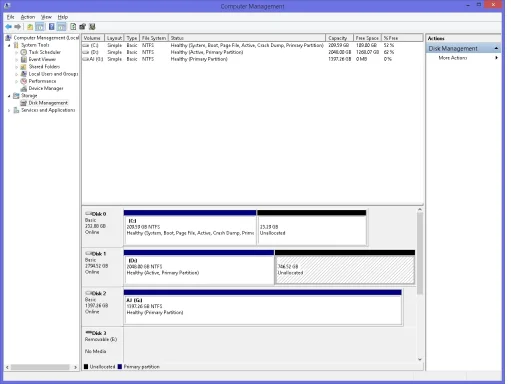Open the View menu
The height and width of the screenshot is (384, 511).
pyautogui.click(x=46, y=17)
